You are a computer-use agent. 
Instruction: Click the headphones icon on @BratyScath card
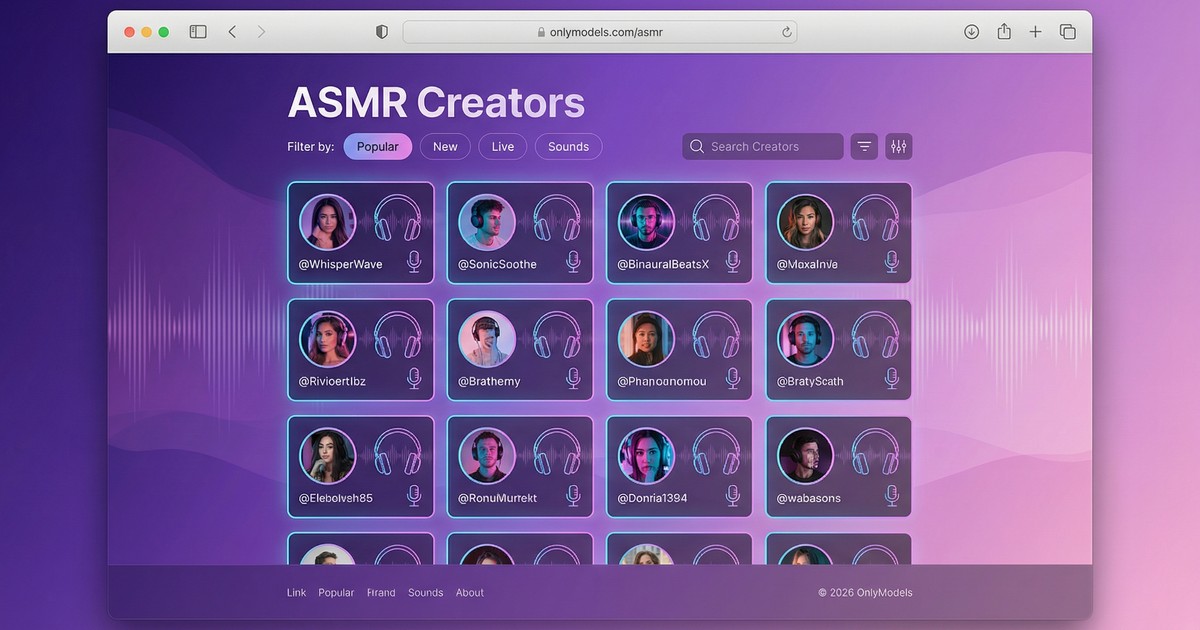(876, 335)
